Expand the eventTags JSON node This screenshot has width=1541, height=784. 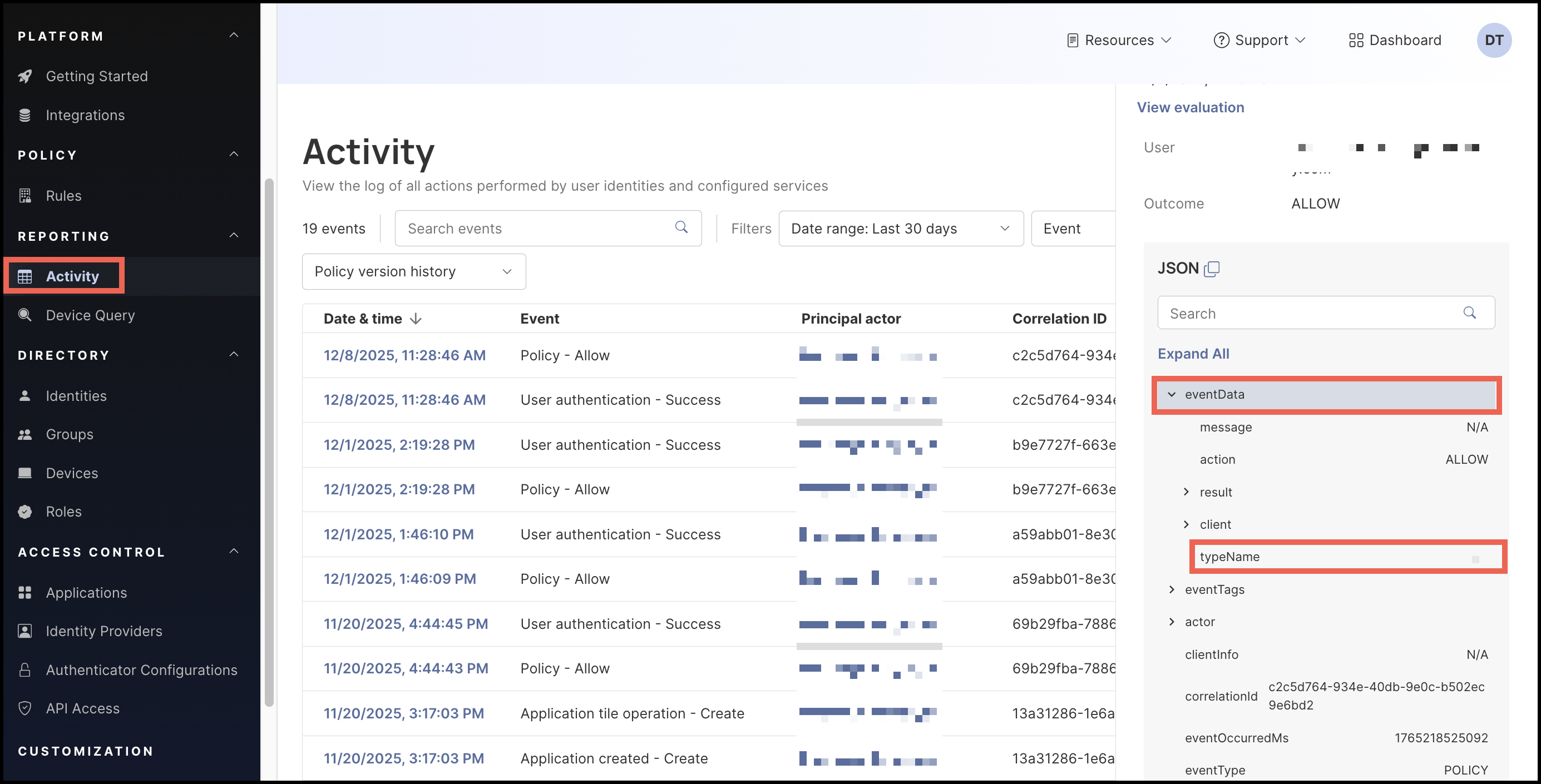(x=1171, y=589)
